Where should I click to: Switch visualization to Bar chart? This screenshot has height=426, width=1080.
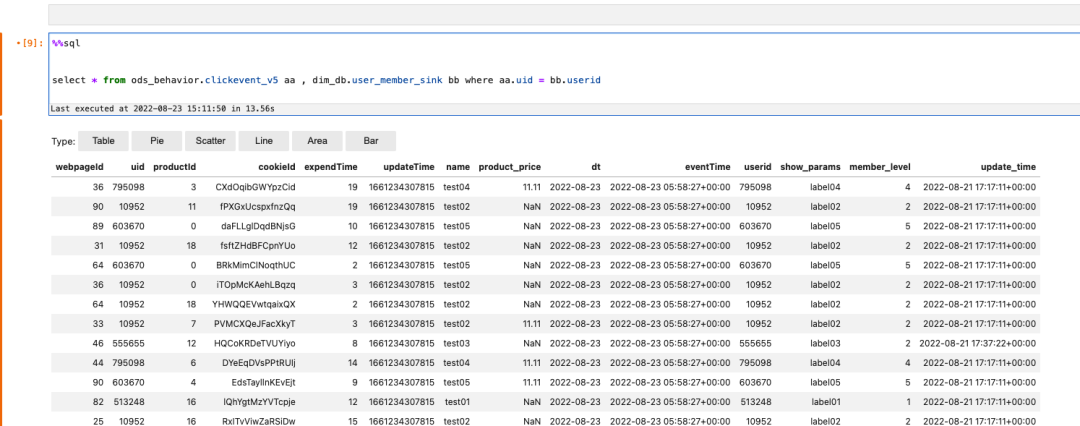click(x=370, y=142)
